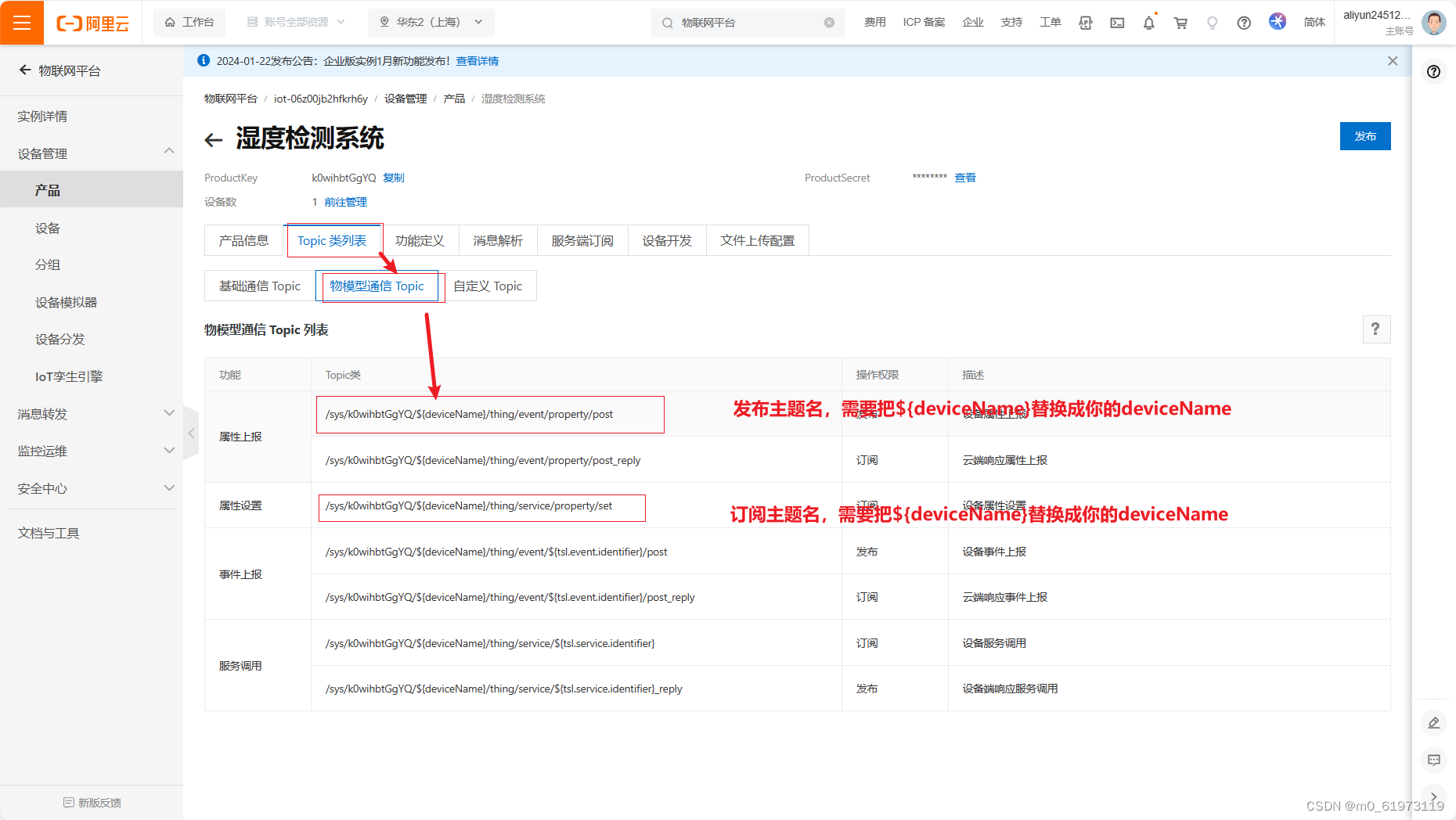Click the edit pencil icon on right panel

pyautogui.click(x=1434, y=723)
